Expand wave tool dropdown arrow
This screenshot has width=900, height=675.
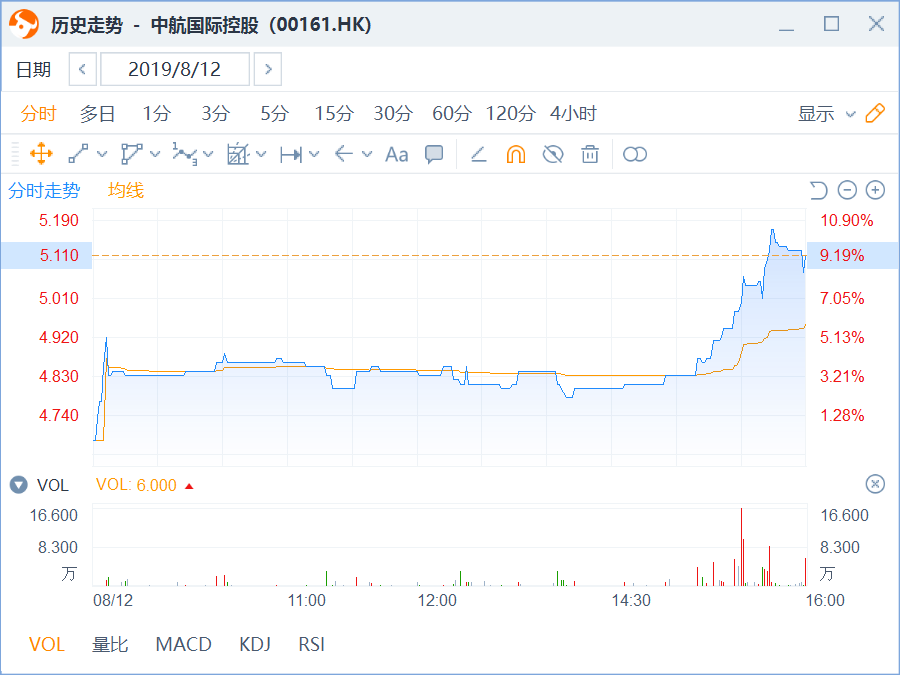pyautogui.click(x=208, y=154)
